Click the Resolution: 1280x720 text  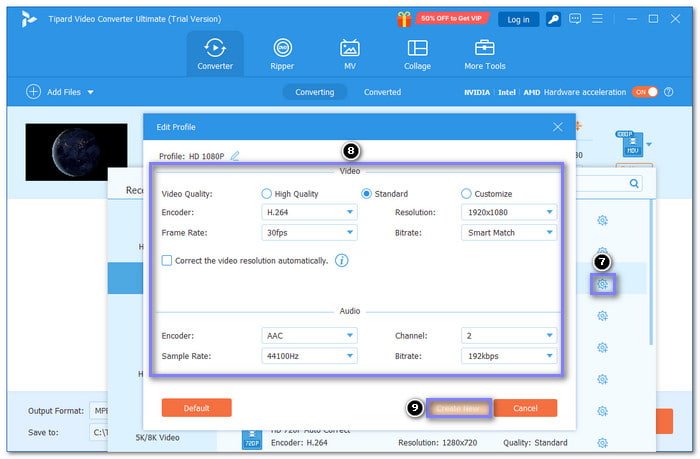pyautogui.click(x=438, y=442)
